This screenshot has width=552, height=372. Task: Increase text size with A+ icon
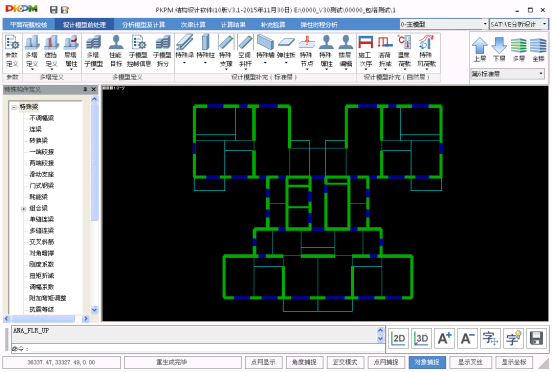(444, 339)
